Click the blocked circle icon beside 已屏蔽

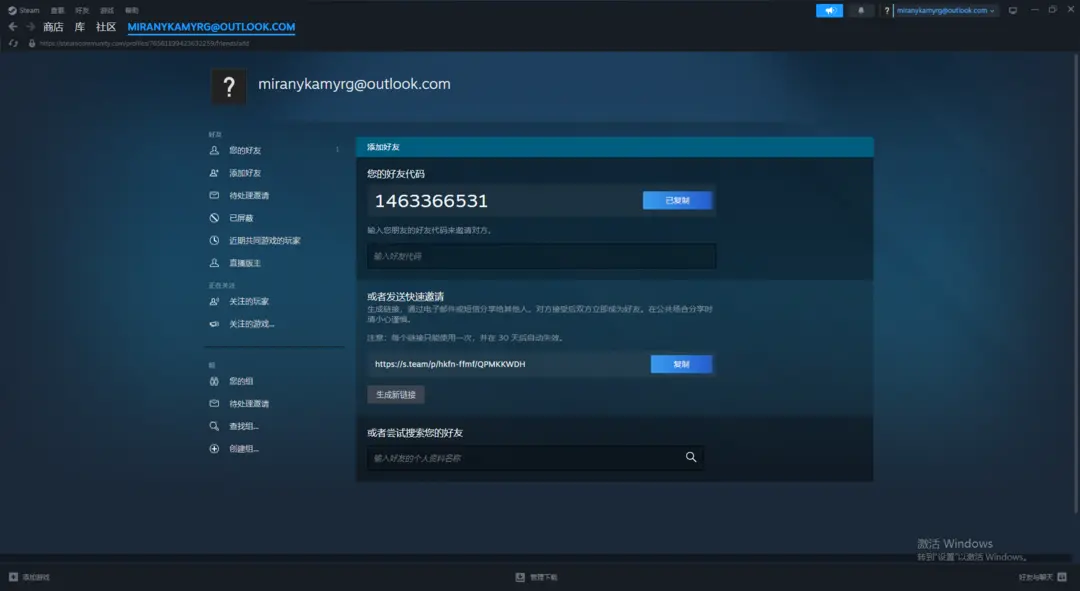(214, 218)
